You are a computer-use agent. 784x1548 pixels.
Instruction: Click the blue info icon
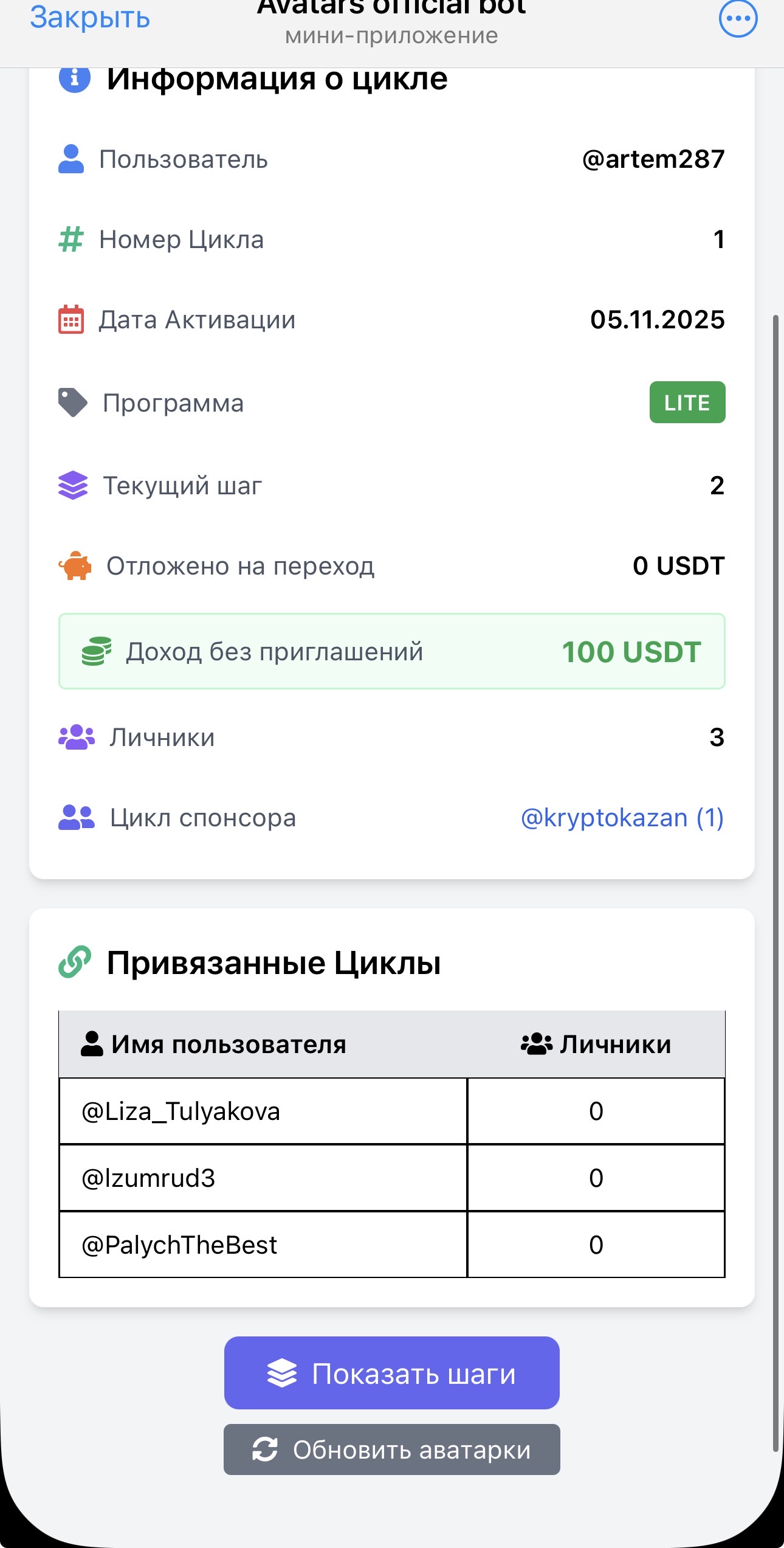tap(74, 78)
